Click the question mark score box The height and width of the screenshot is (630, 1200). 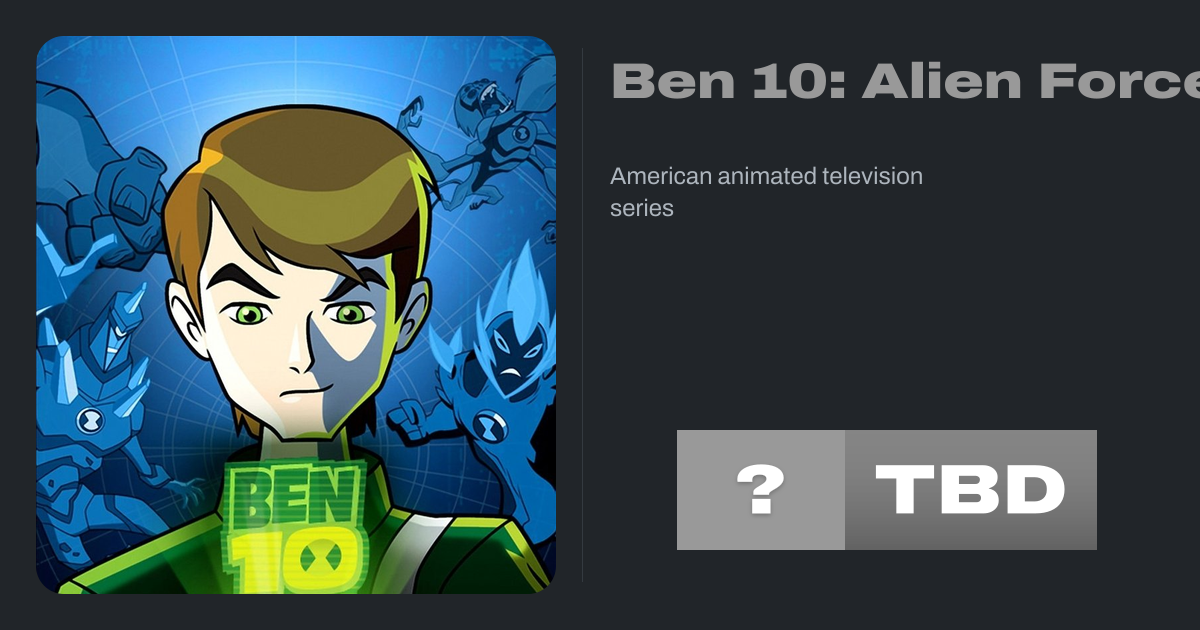761,490
